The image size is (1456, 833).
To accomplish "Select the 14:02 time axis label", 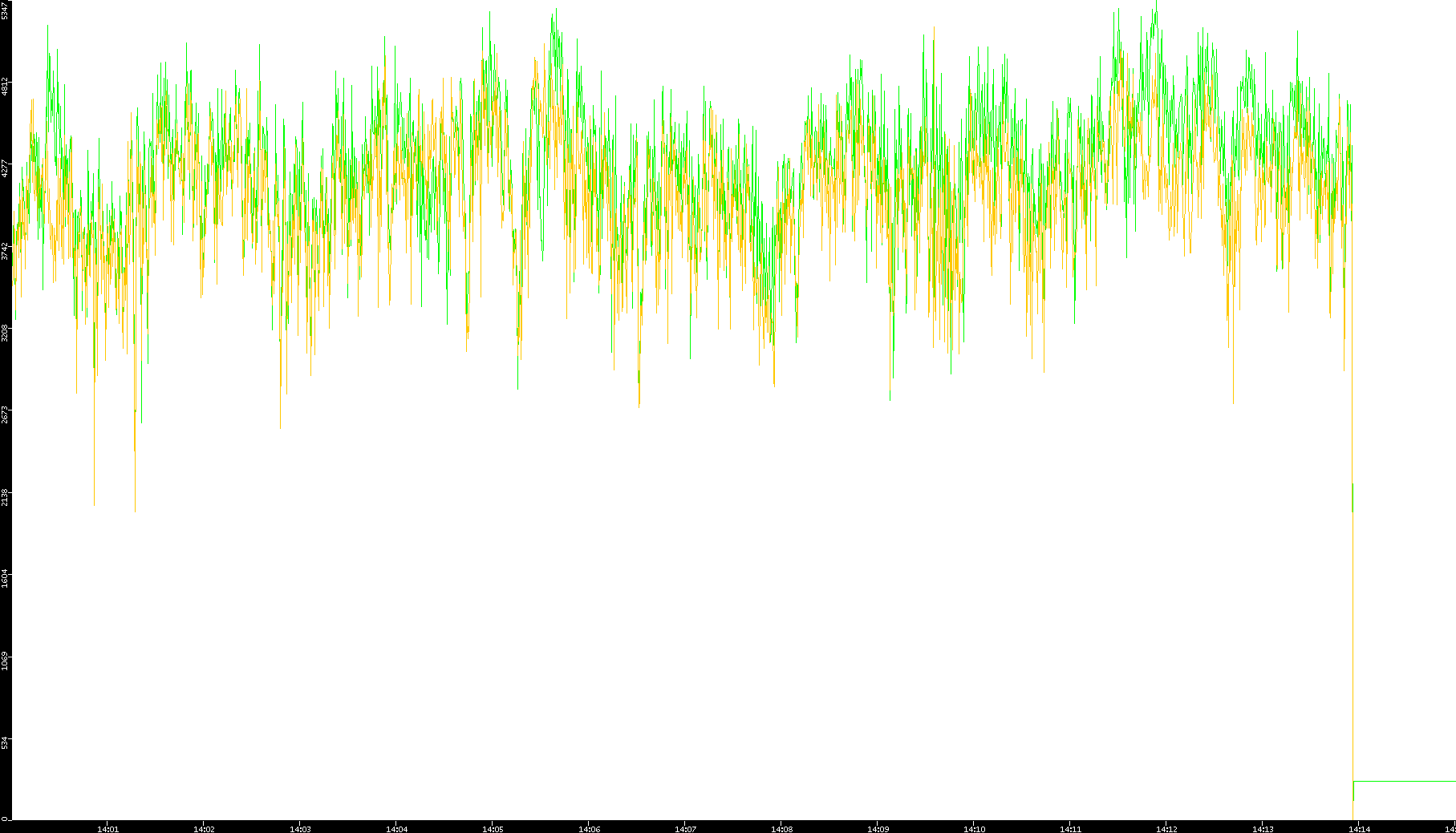I will (x=204, y=829).
